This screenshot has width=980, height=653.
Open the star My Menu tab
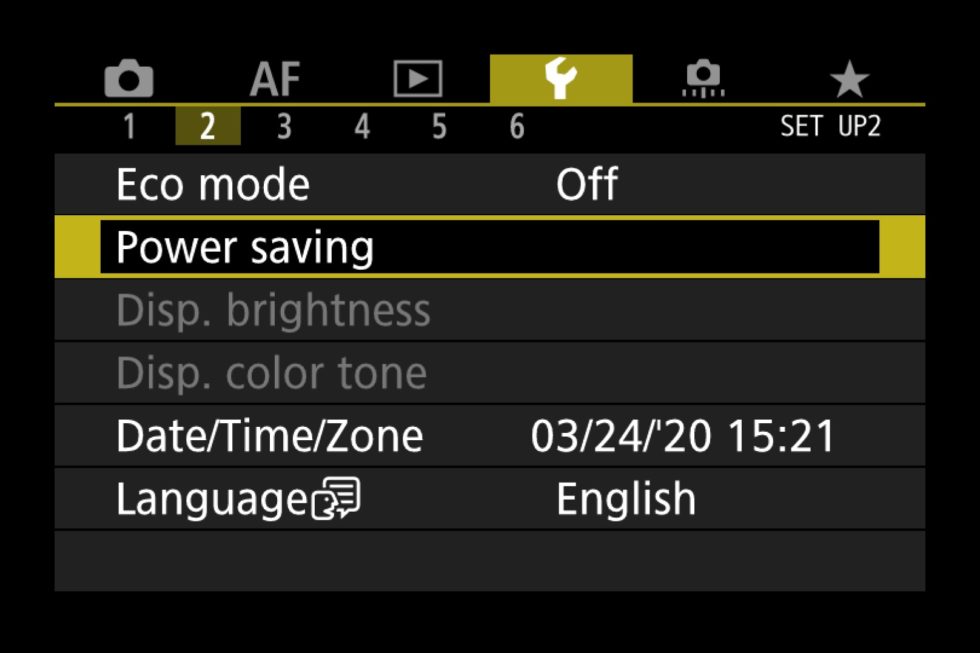click(849, 79)
